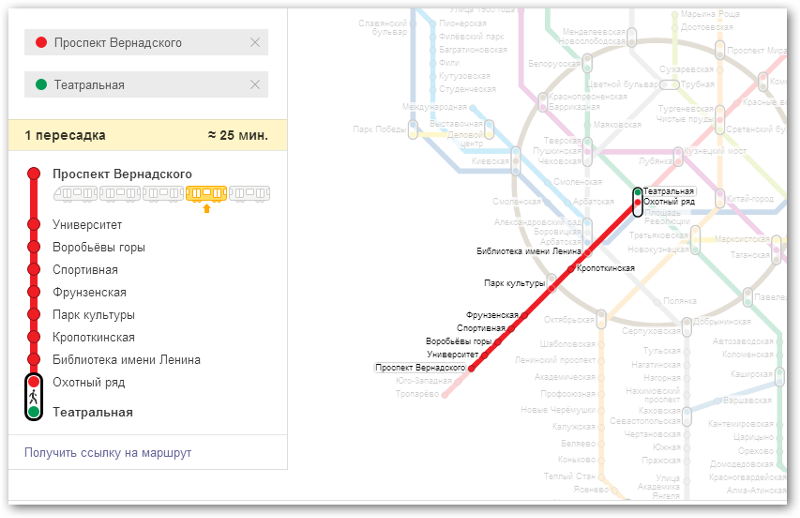Viewport: 800px width, 518px height.
Task: Click the green Театральная marker on map
Action: pyautogui.click(x=638, y=191)
